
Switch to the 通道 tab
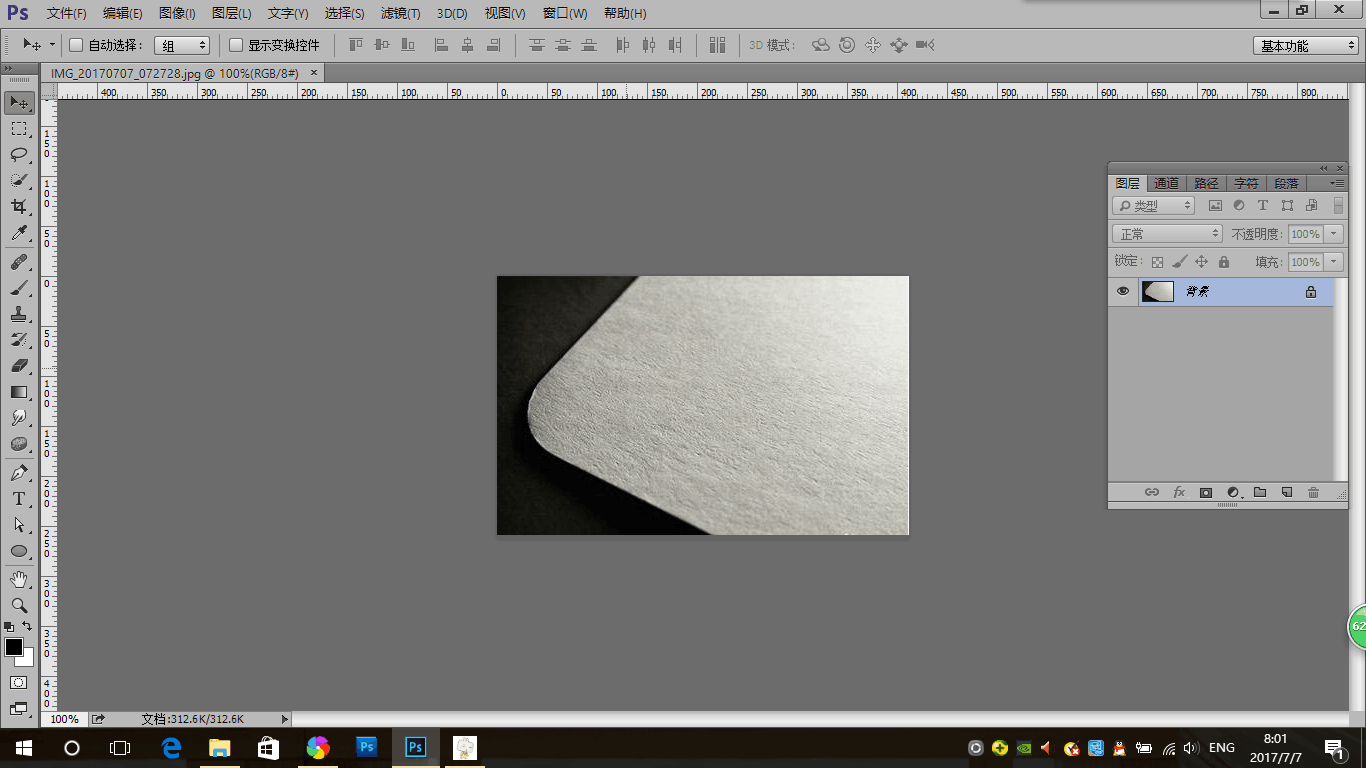(1166, 184)
